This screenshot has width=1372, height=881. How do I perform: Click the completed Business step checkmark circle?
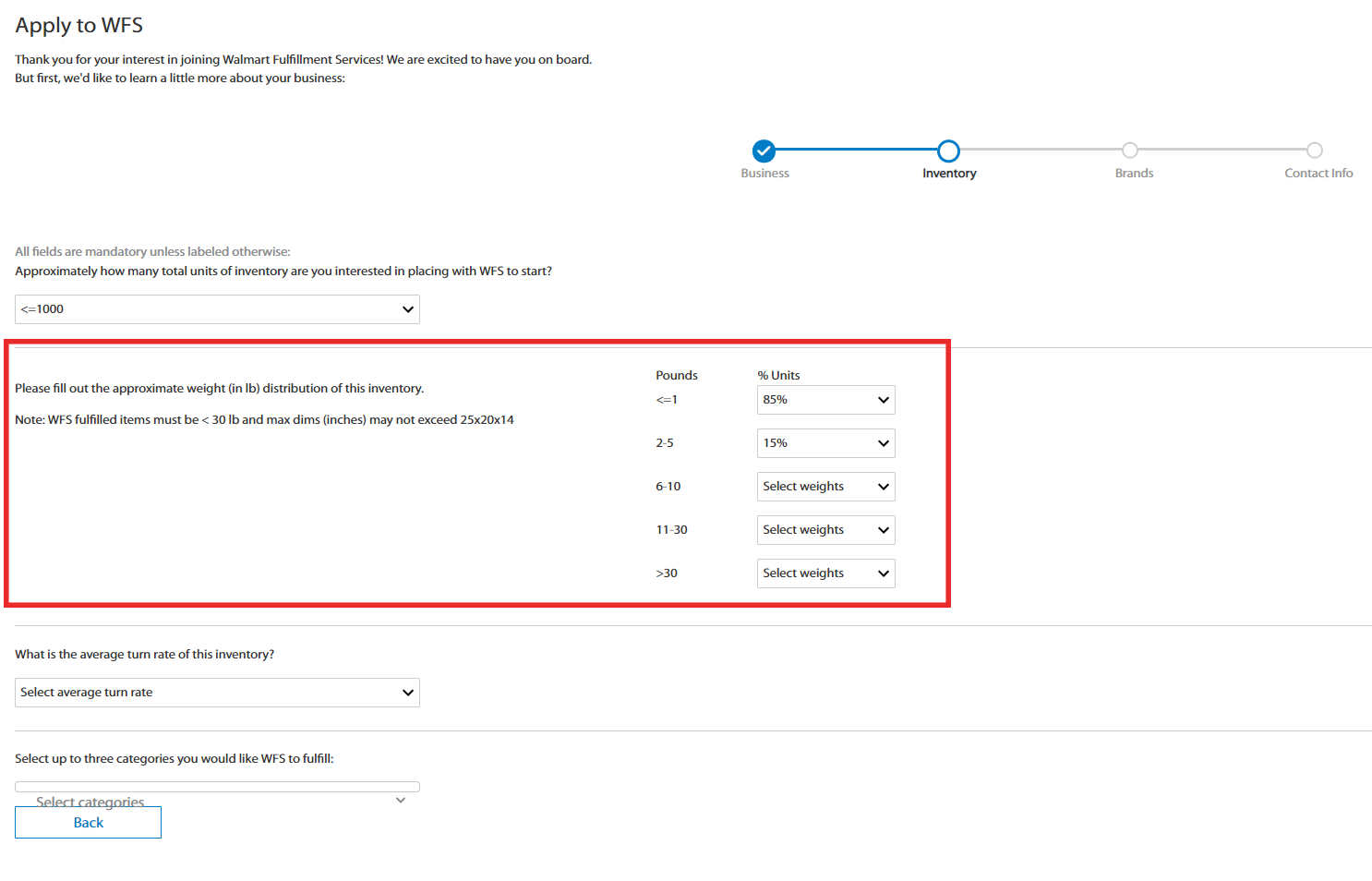click(x=764, y=151)
